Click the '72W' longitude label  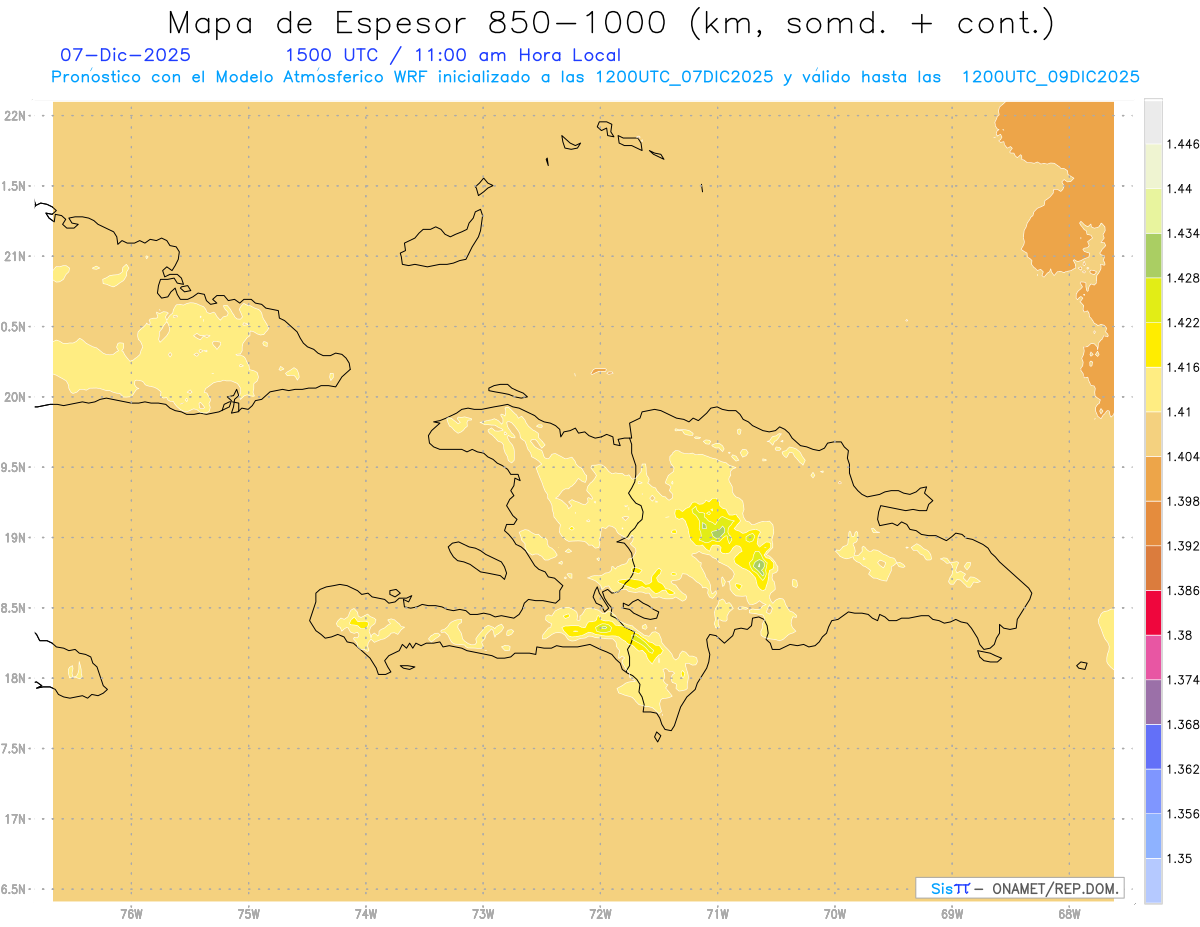pos(600,913)
